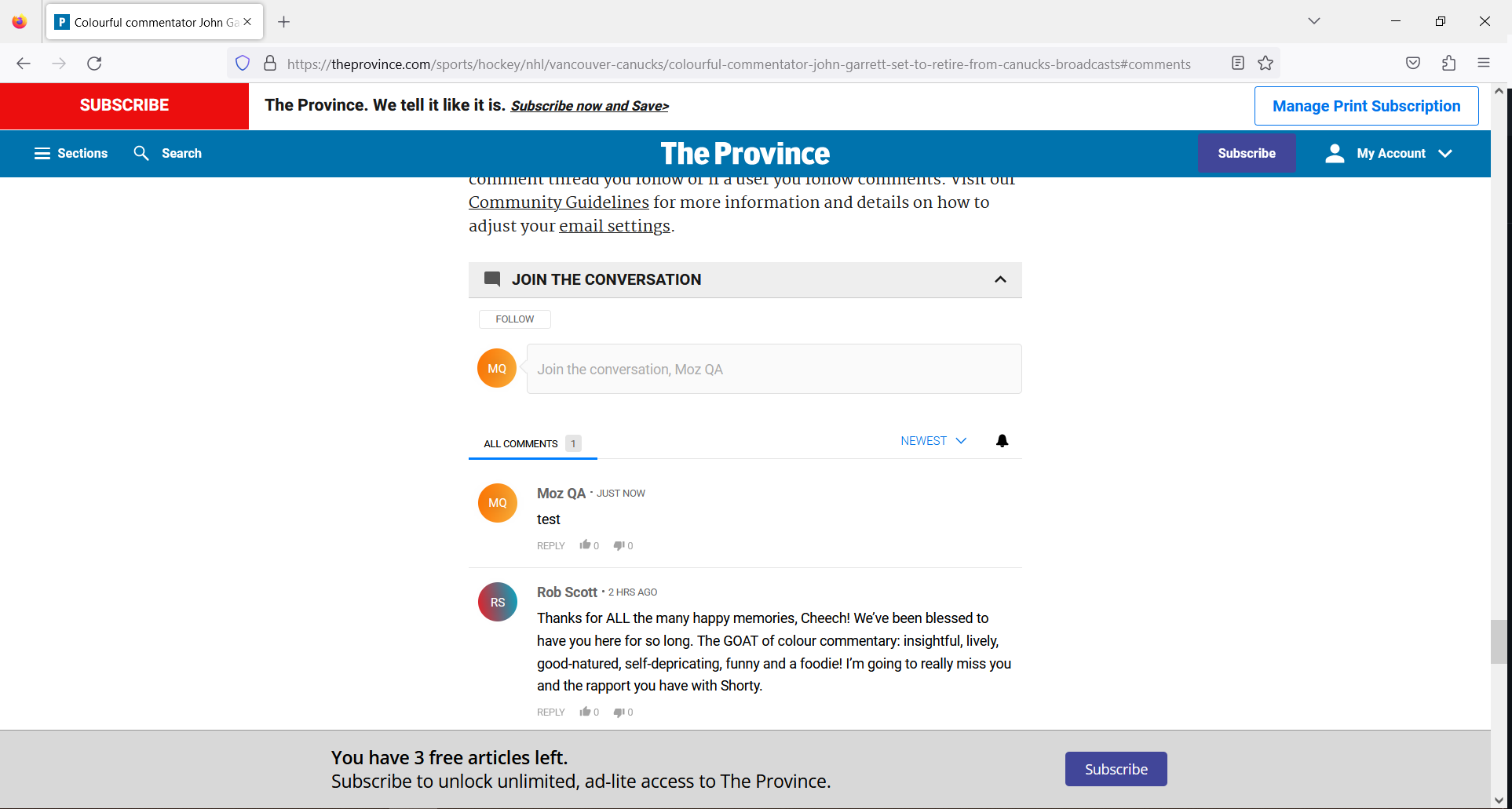Open the browser extensions icon
This screenshot has height=809, width=1512.
coord(1448,63)
